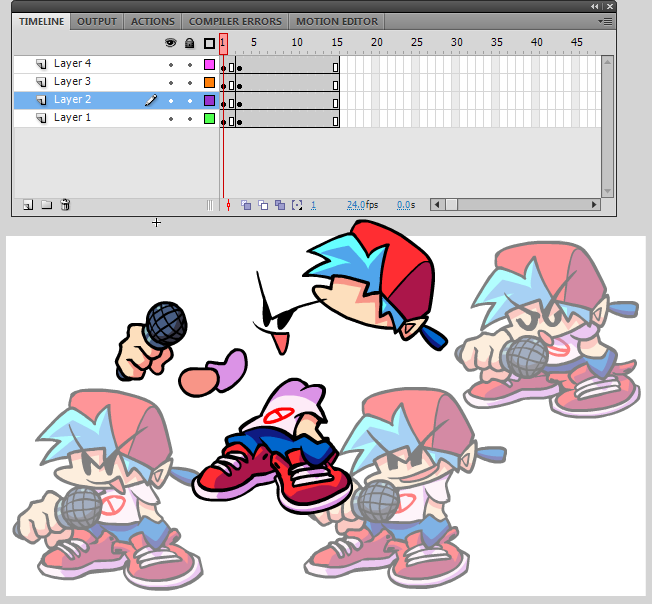
Task: Click the Center Frame icon
Action: click(228, 205)
